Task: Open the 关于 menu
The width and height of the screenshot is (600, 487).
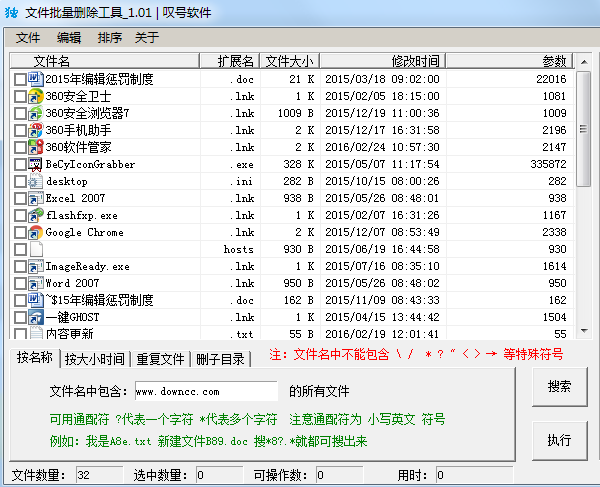Action: click(147, 37)
